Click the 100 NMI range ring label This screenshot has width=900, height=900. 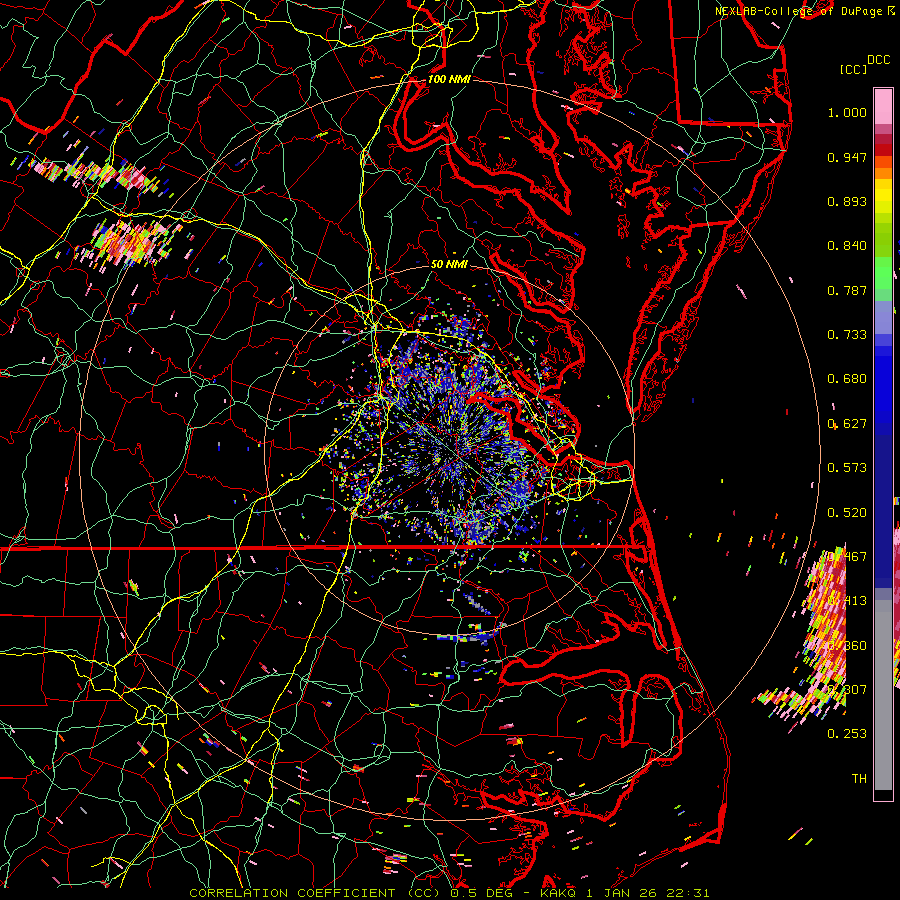(449, 79)
